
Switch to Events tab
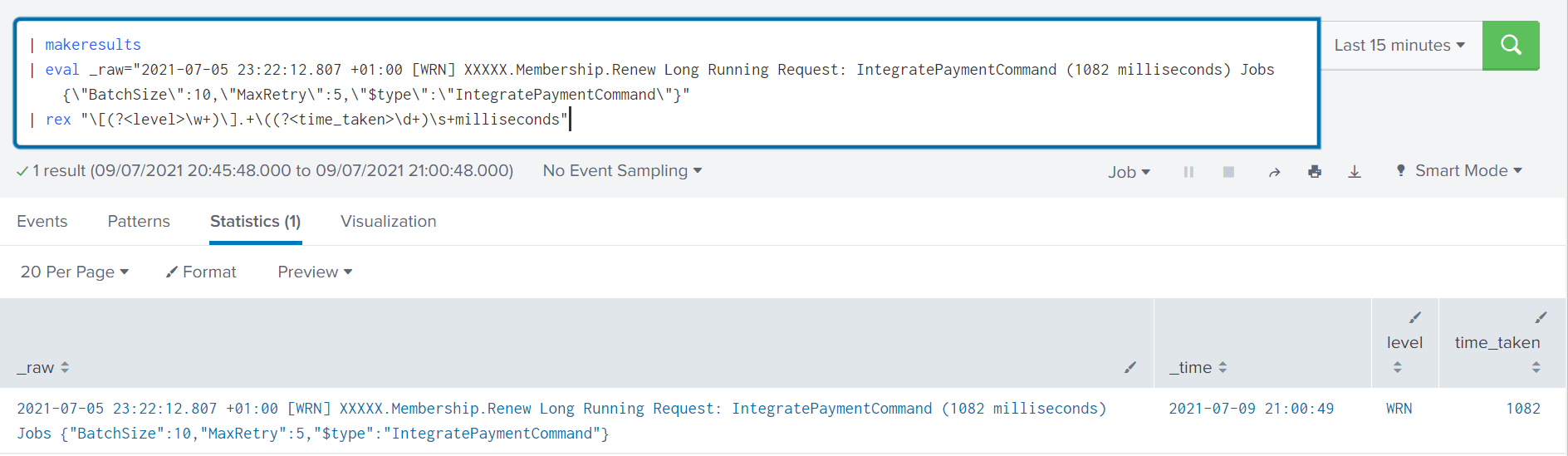pyautogui.click(x=42, y=221)
